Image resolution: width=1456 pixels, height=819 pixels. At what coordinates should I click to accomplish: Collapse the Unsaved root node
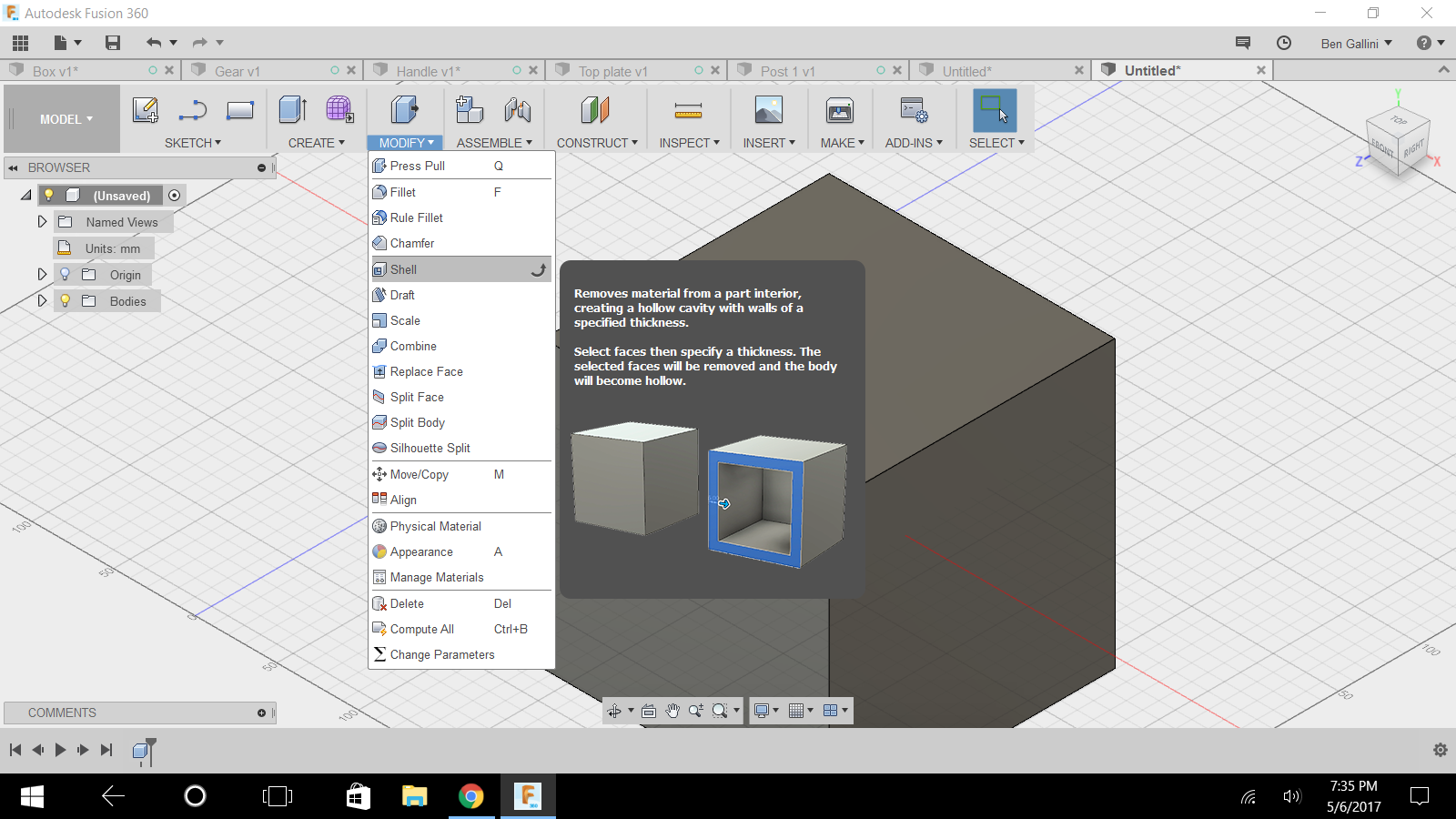tap(25, 195)
